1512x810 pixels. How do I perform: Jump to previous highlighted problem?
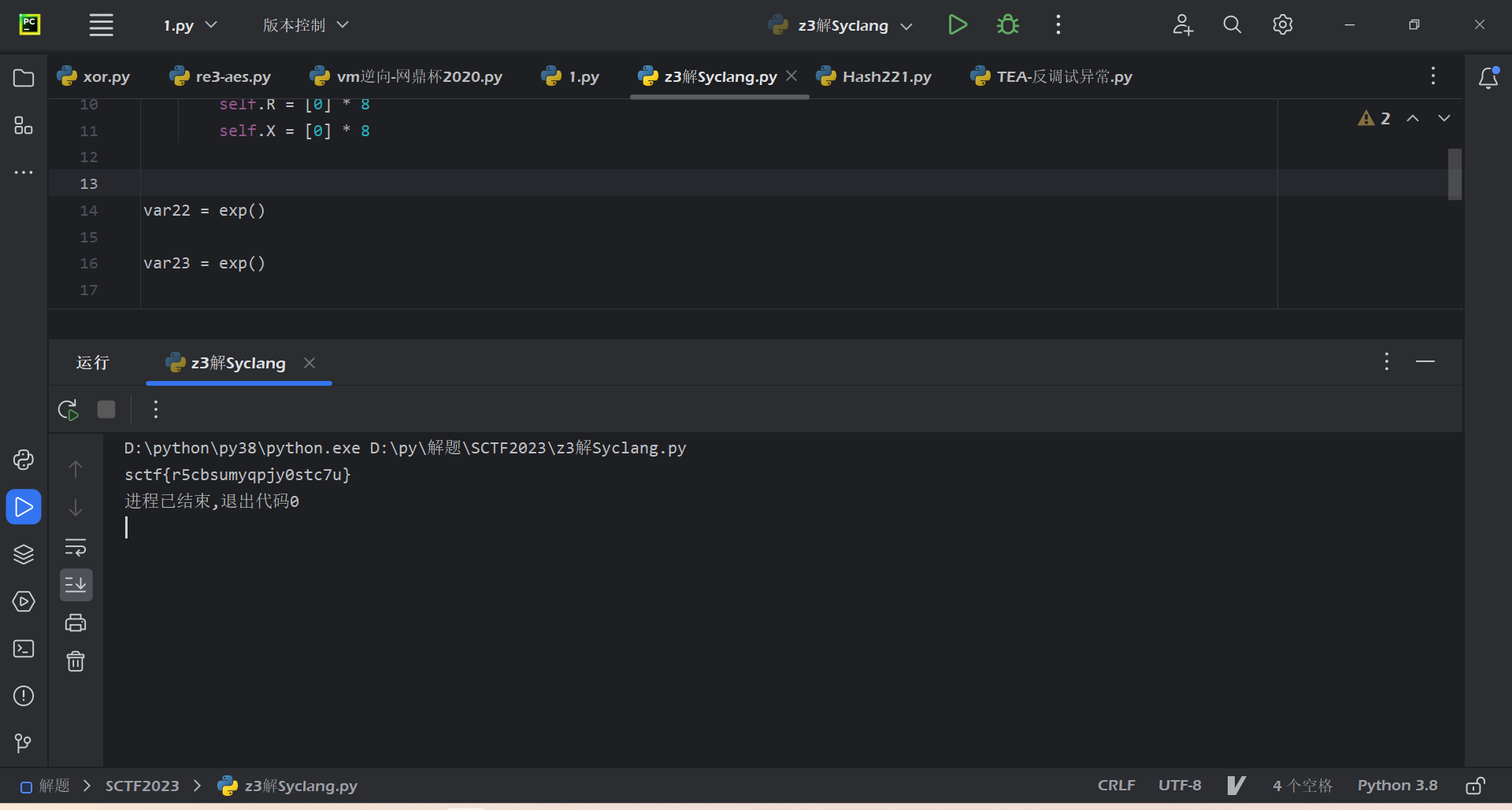click(x=1413, y=118)
